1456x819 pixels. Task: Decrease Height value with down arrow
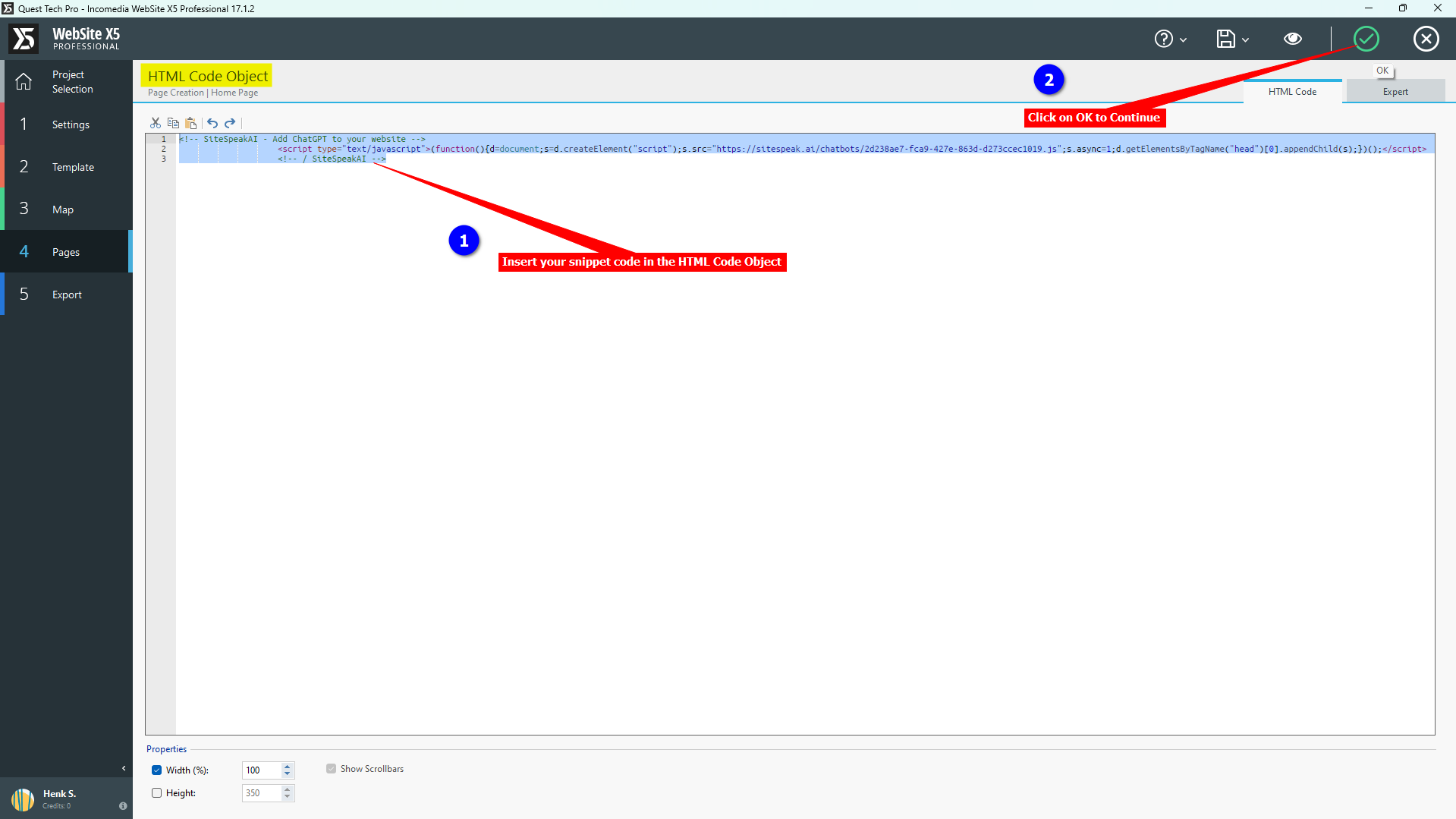[287, 797]
